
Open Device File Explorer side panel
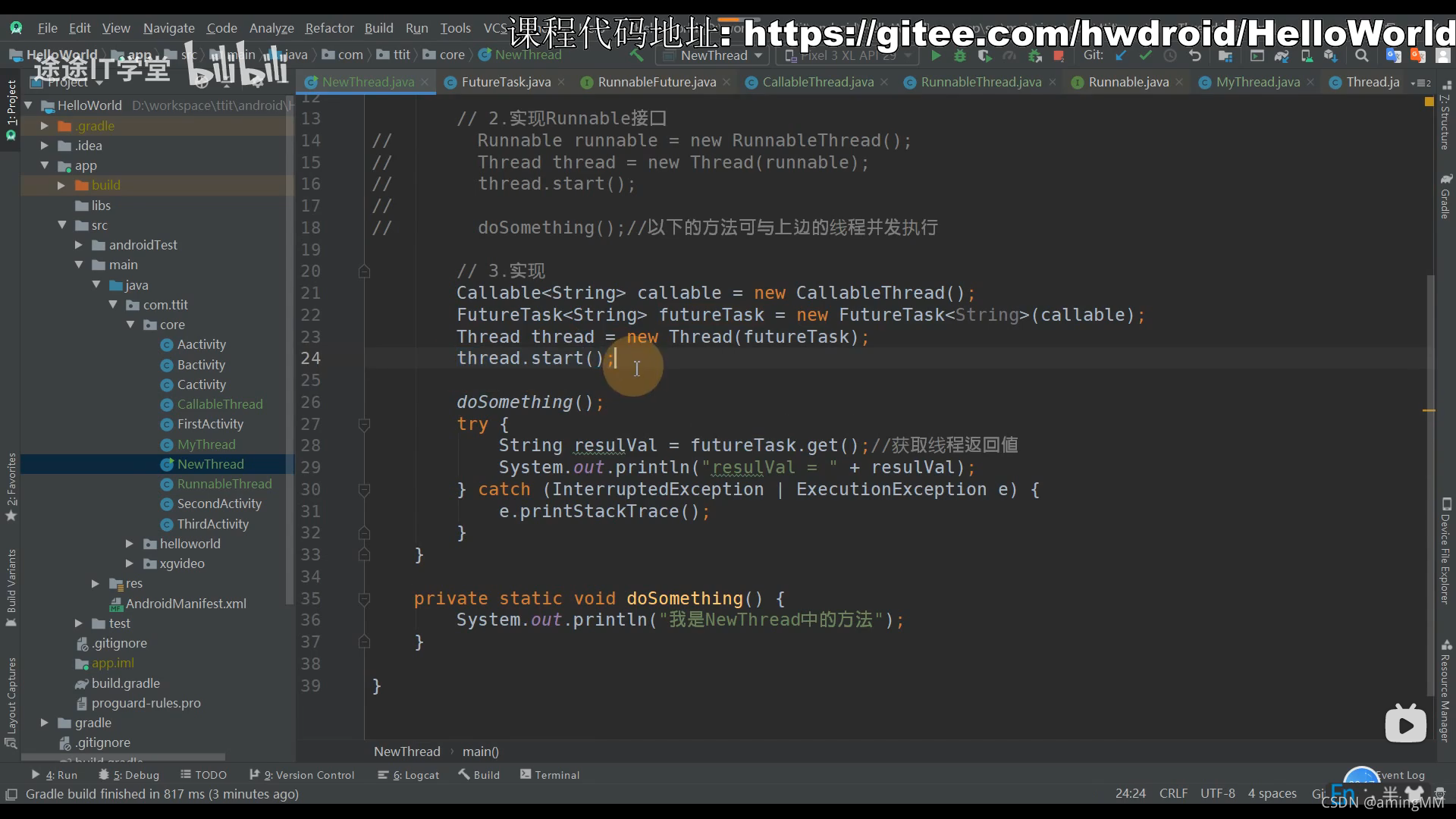point(1445,551)
